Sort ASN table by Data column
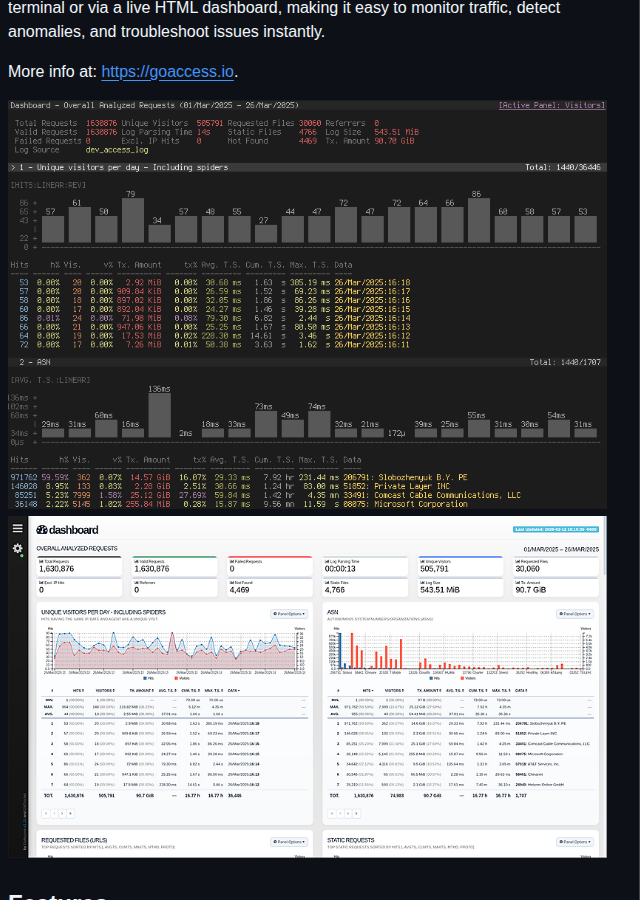 [521, 690]
